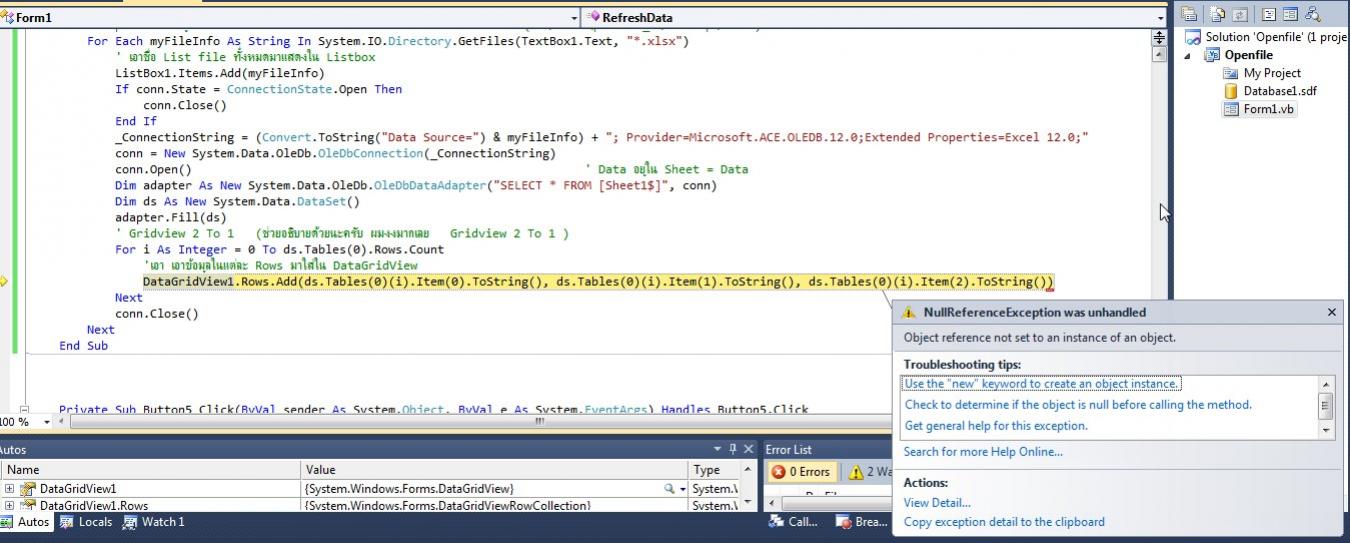This screenshot has width=1350, height=543.
Task: Click the Database1.sdf database icon
Action: click(1231, 91)
